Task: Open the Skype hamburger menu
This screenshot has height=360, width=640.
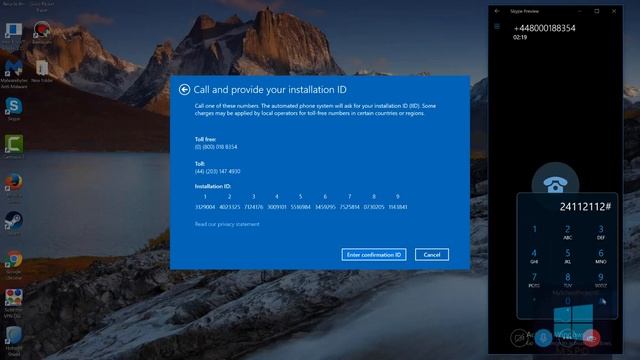Action: point(497,27)
